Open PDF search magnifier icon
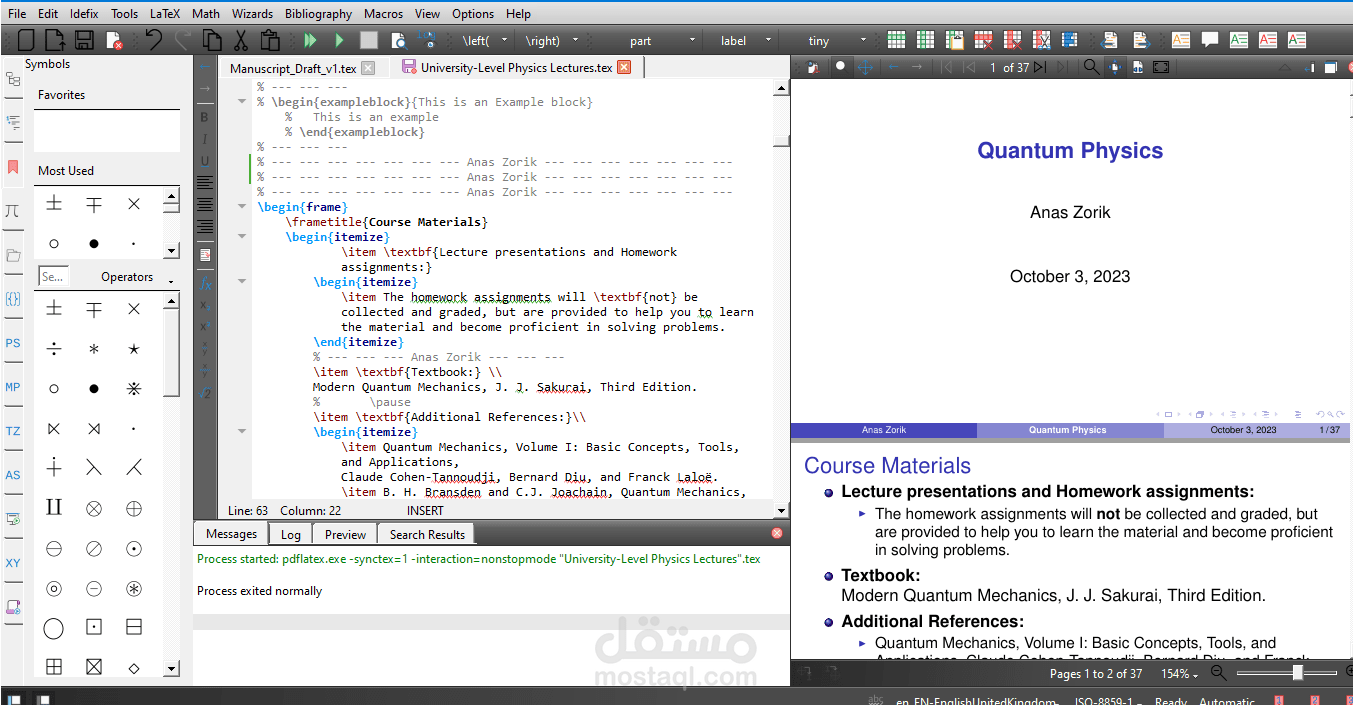Screen dimensions: 1353x705 pos(1092,67)
